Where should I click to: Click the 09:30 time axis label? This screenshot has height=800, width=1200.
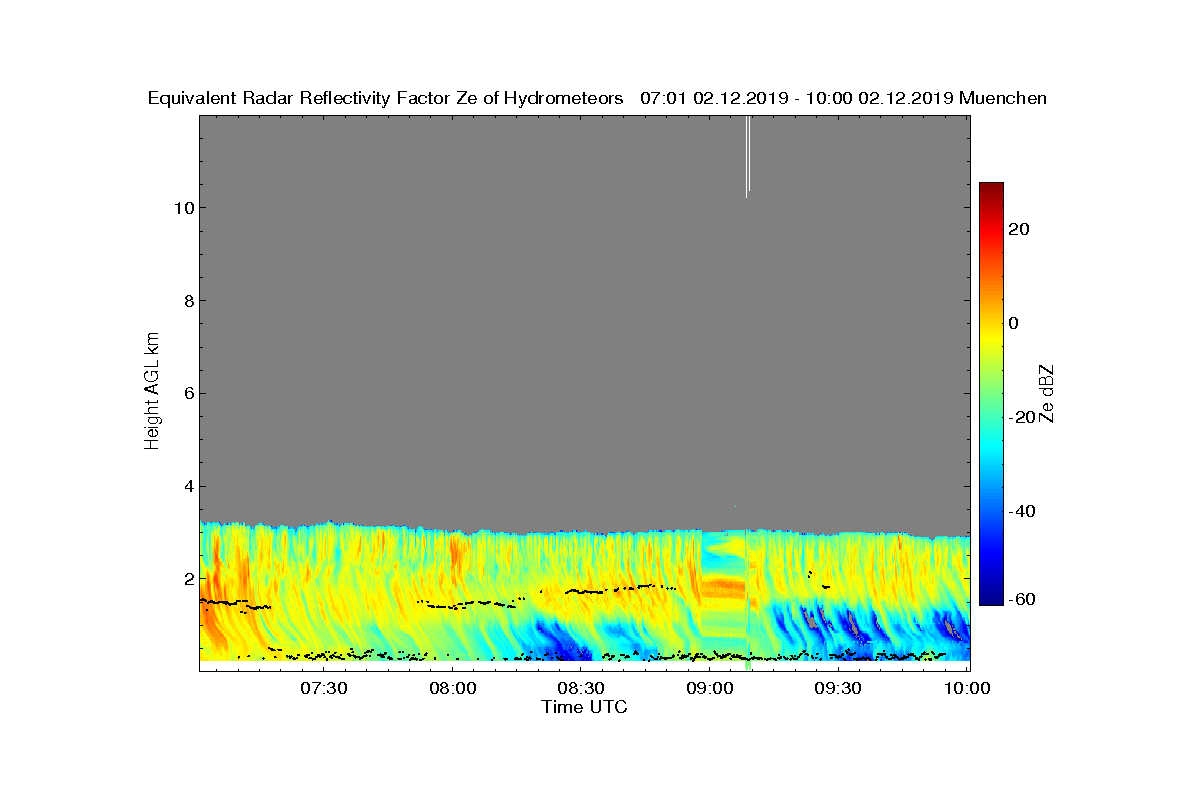click(838, 688)
